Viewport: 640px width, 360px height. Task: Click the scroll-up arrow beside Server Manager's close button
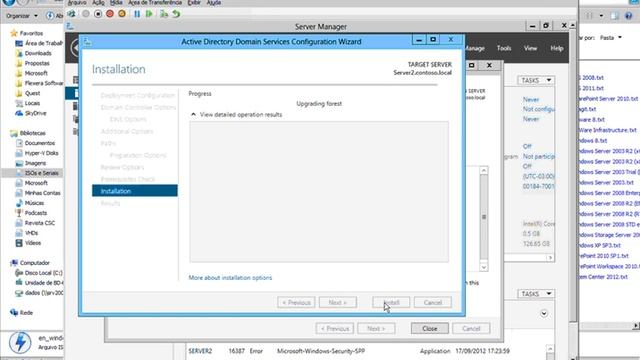coord(573,26)
